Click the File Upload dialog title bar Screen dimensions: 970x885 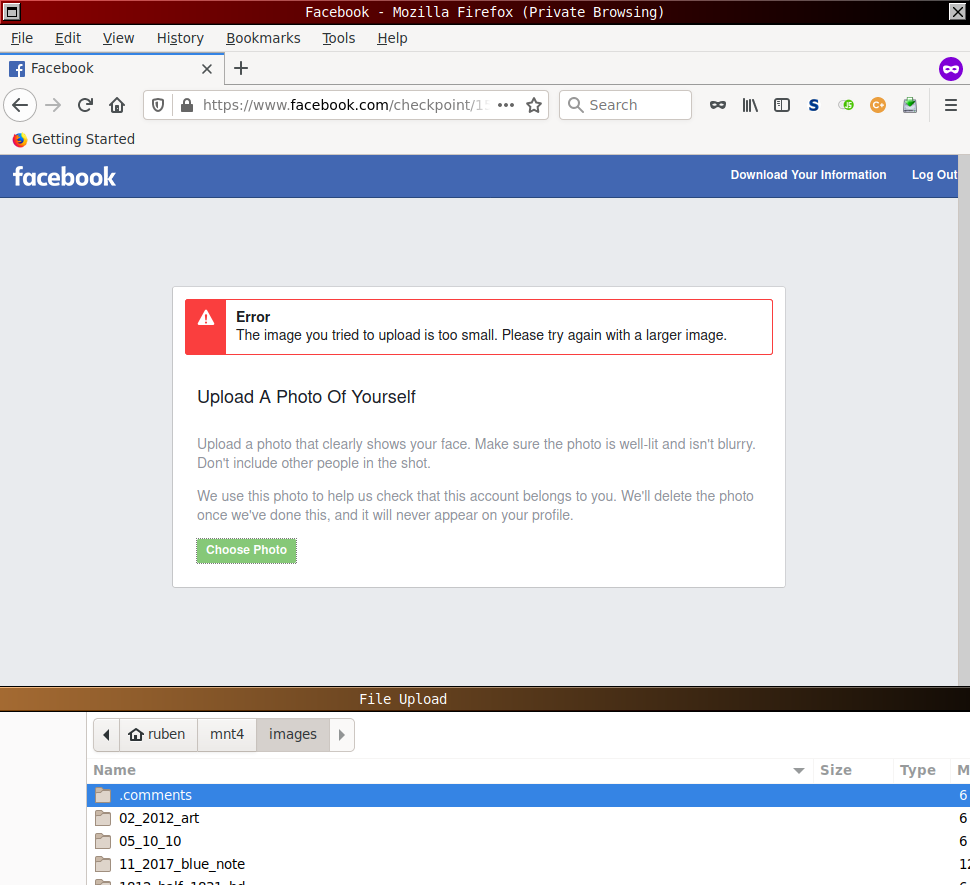coord(485,699)
